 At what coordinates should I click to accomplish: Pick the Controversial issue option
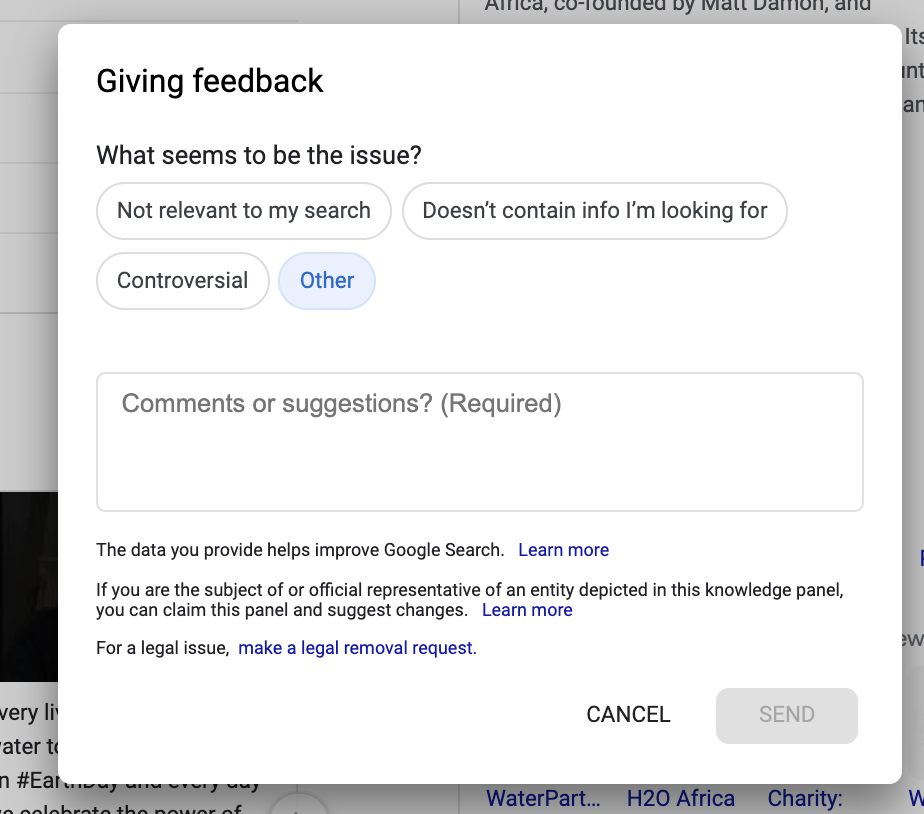pos(183,281)
